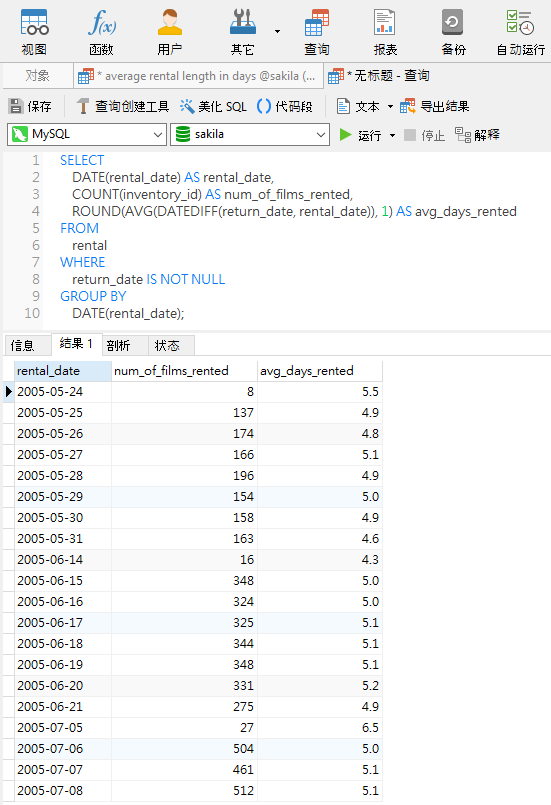The width and height of the screenshot is (551, 805).
Task: Switch to average rental length query tab
Action: pyautogui.click(x=199, y=76)
